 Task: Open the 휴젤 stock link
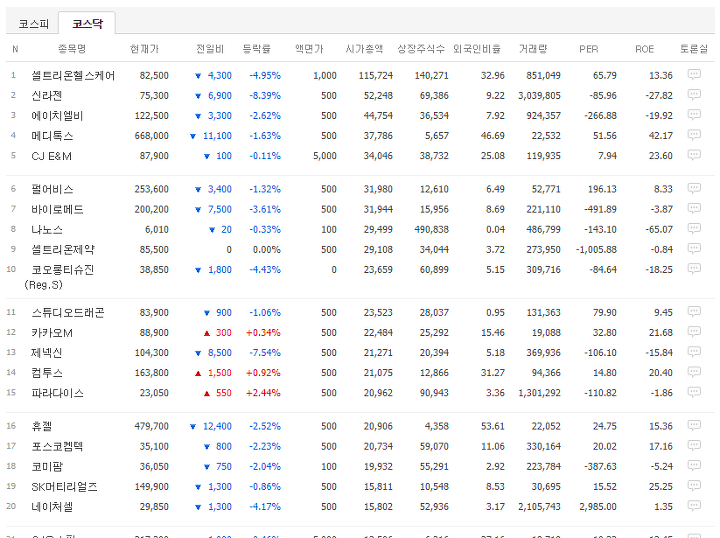41,426
